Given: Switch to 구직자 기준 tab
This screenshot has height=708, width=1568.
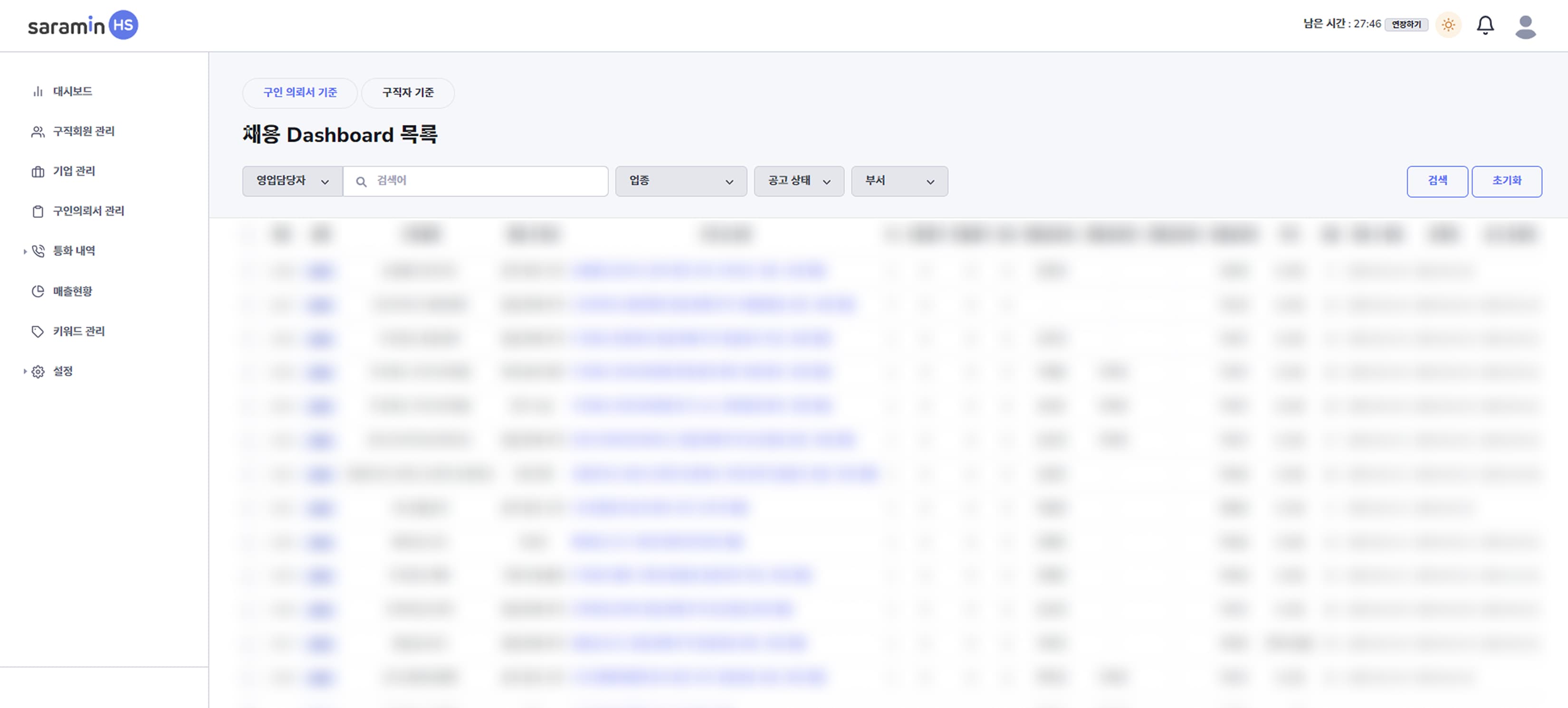Looking at the screenshot, I should coord(408,93).
